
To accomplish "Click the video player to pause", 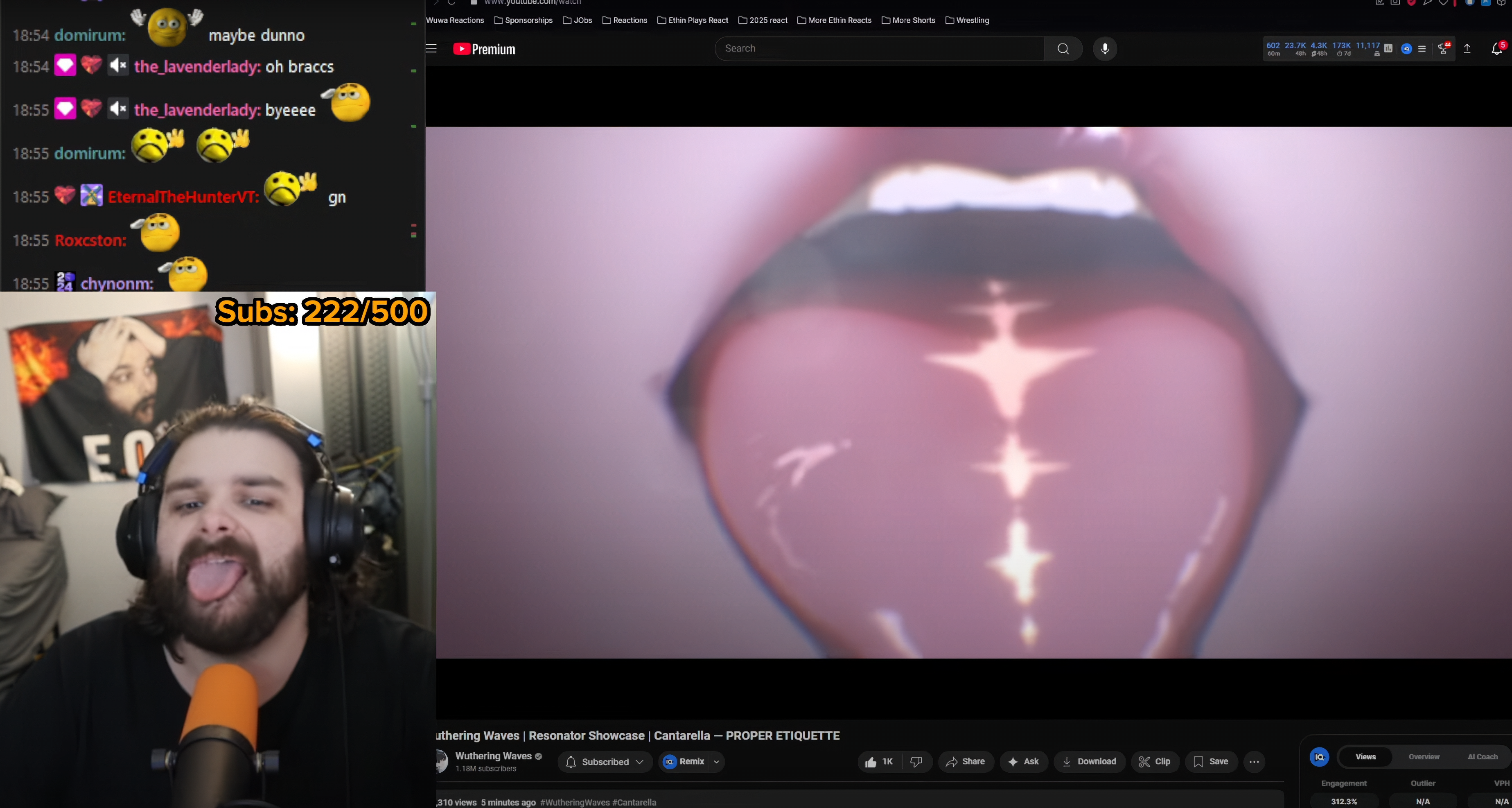I will [968, 392].
